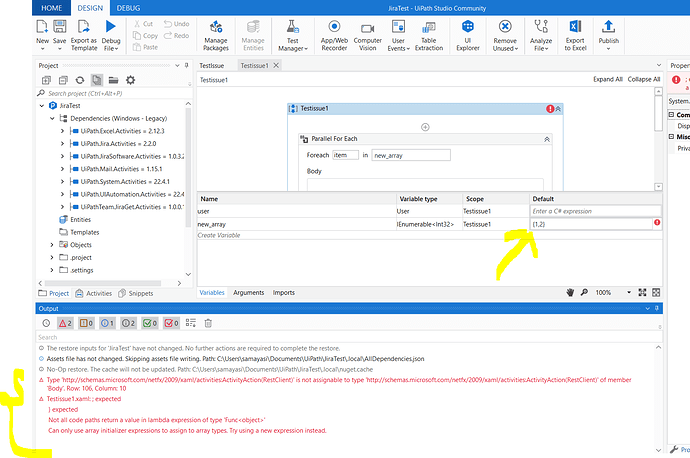Viewport: 690px width, 458px height.
Task: Expand the Objects folder
Action: [x=52, y=245]
